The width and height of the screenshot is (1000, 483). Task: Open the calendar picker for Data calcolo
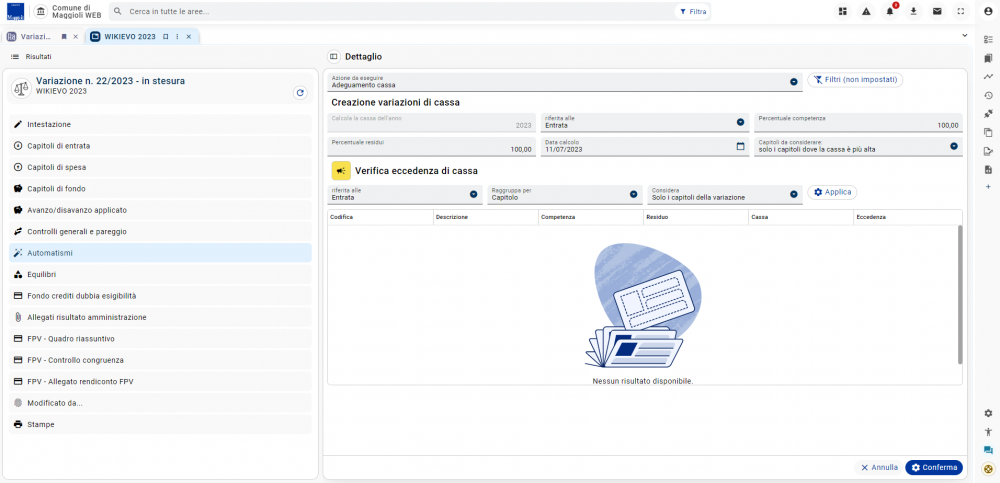point(740,146)
